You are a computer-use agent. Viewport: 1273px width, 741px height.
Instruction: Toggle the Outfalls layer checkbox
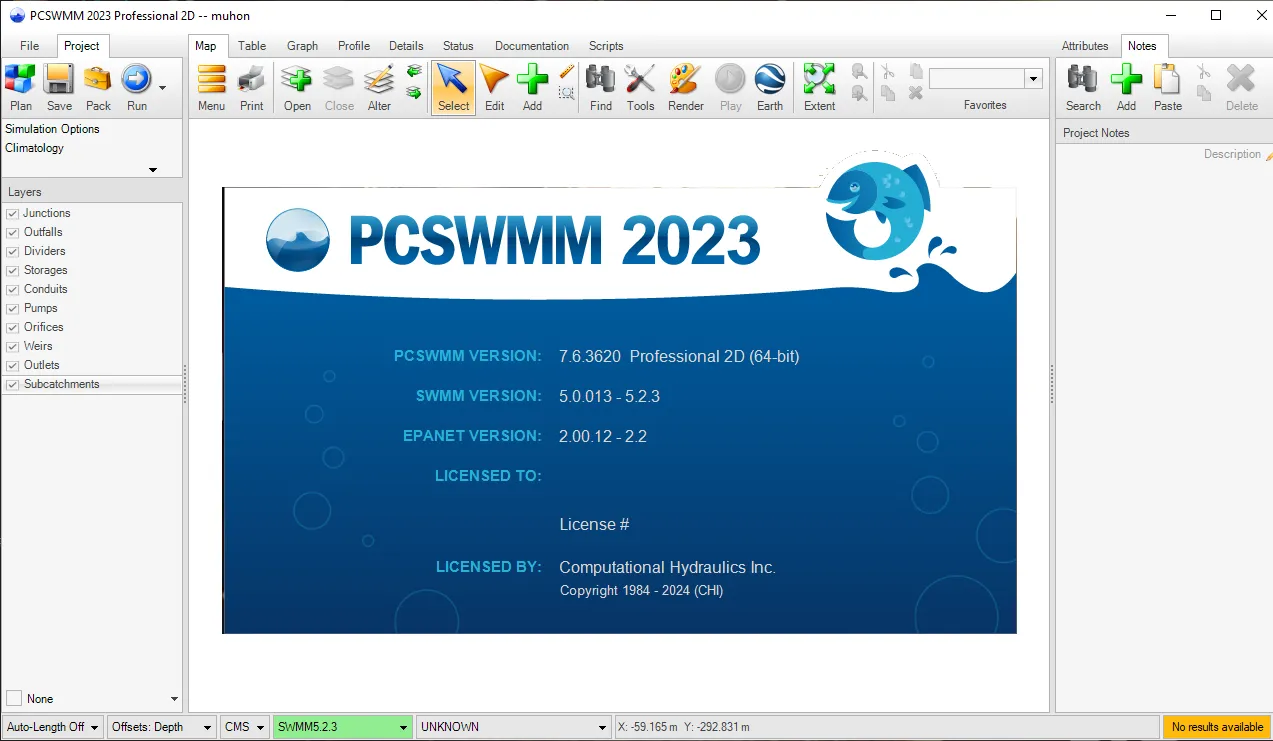pos(13,233)
